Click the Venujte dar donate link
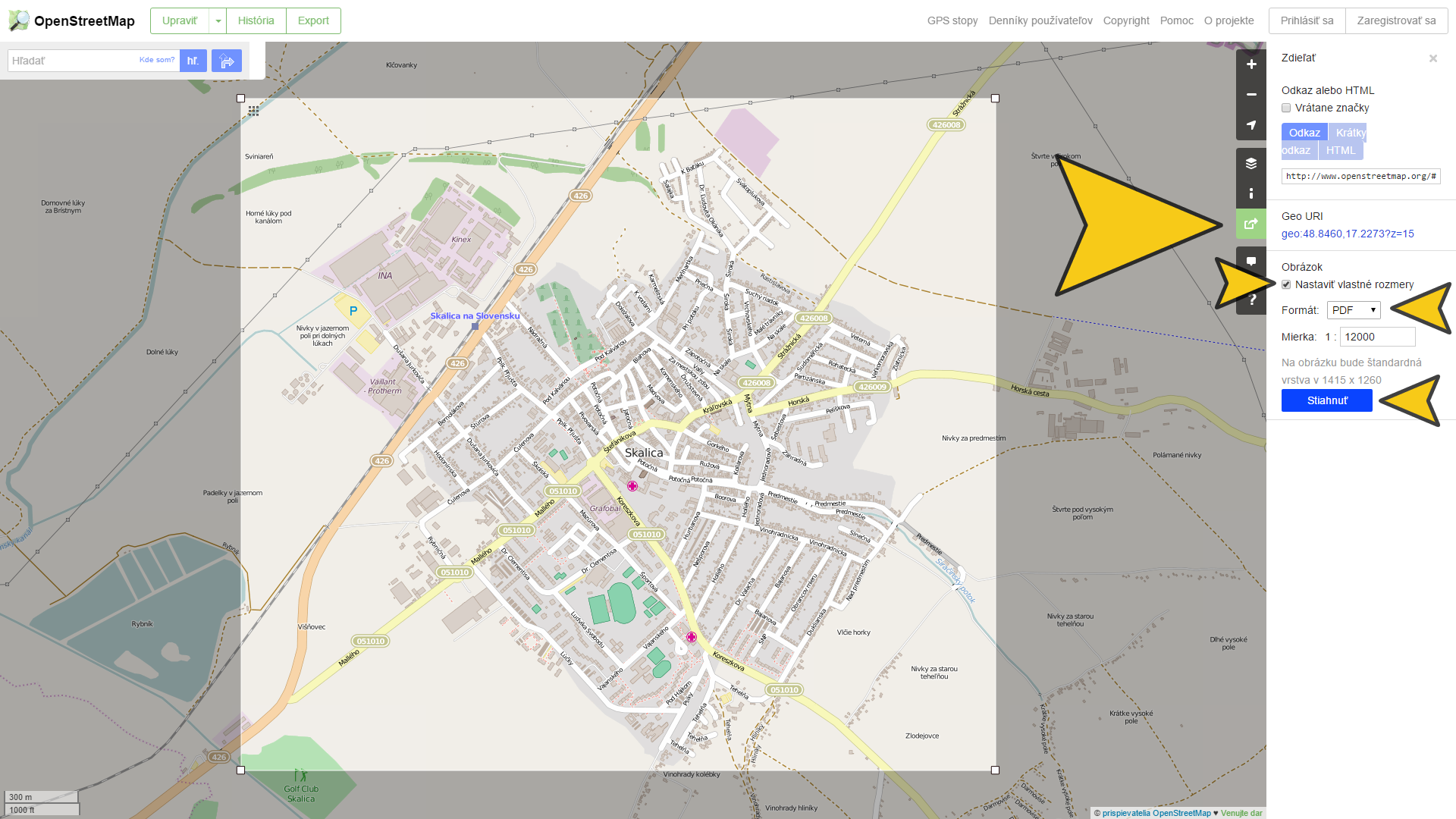1456x819 pixels. tap(1241, 813)
